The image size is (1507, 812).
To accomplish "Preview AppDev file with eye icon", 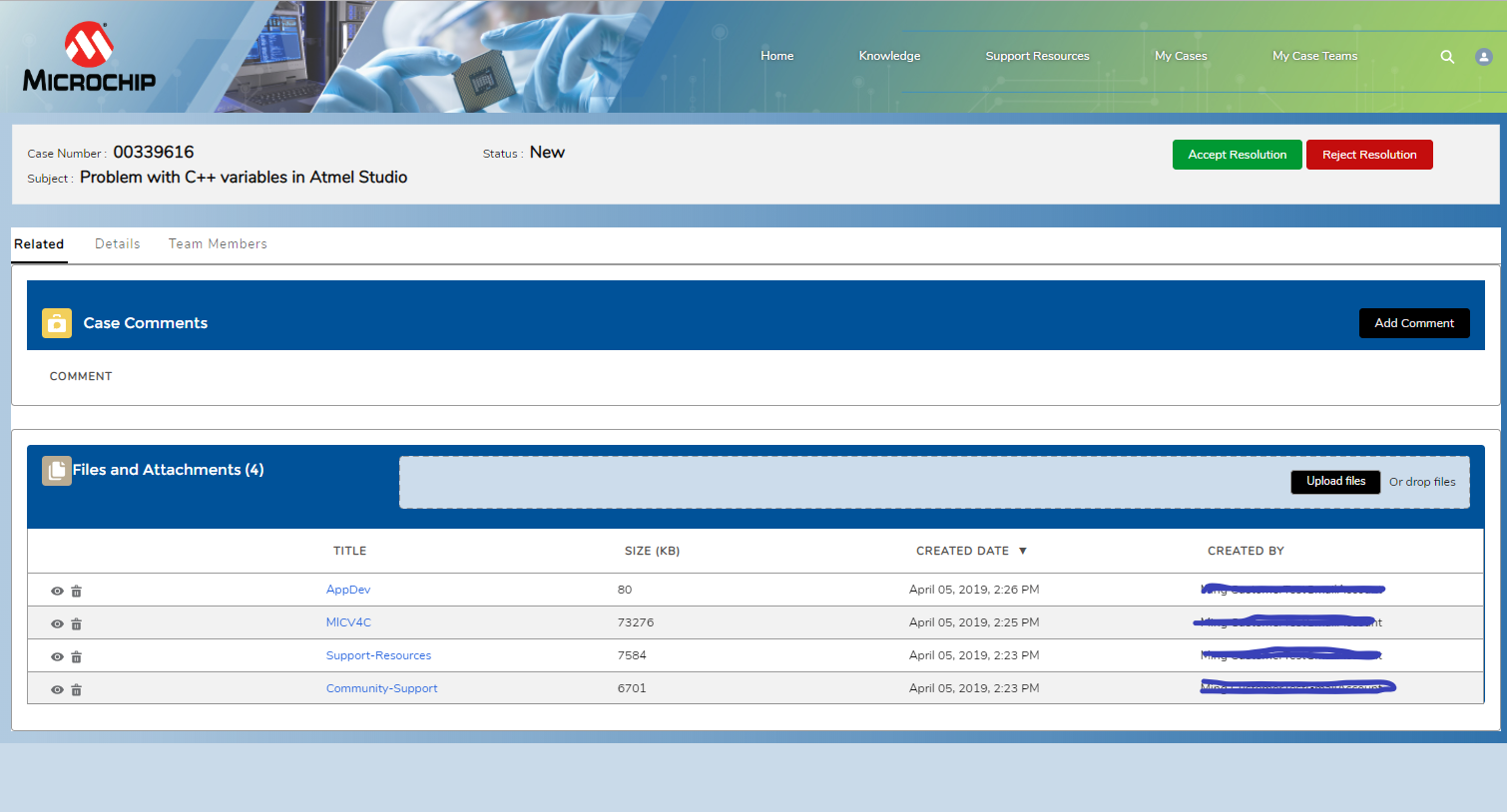I will 57,592.
